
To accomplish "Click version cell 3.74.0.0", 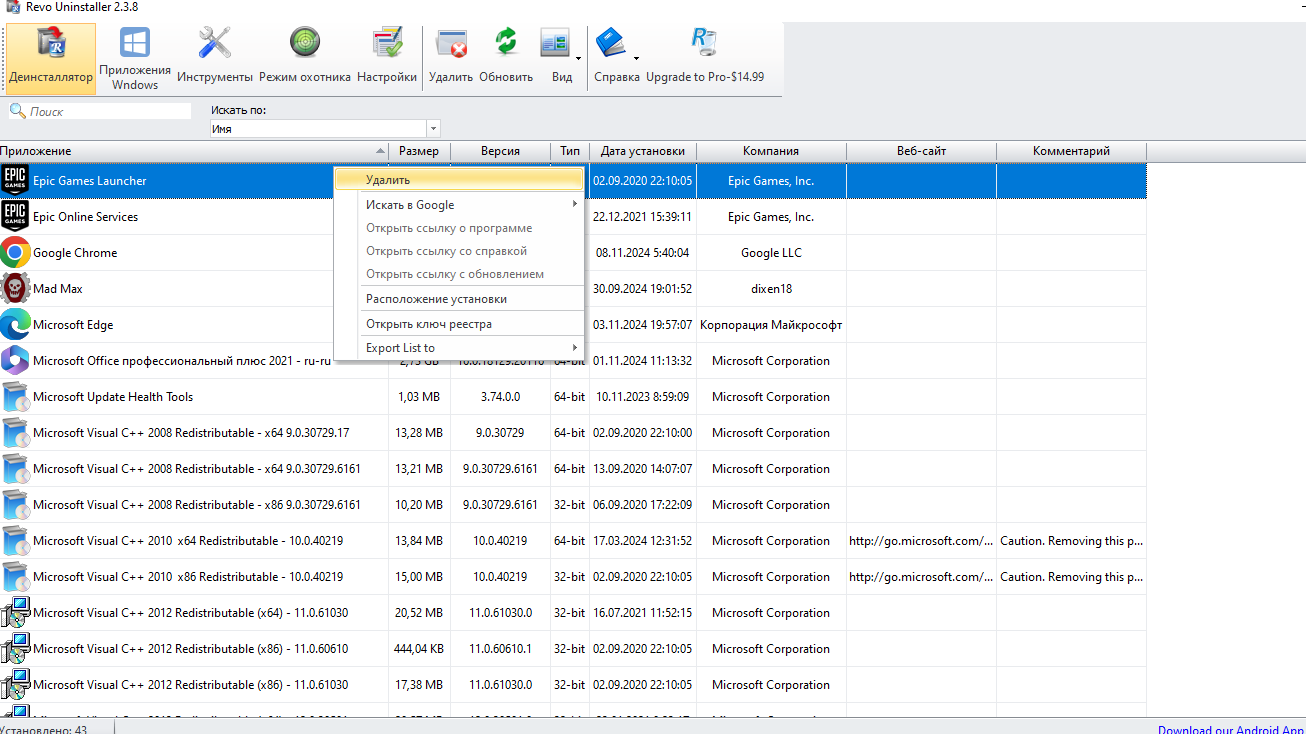I will (500, 397).
